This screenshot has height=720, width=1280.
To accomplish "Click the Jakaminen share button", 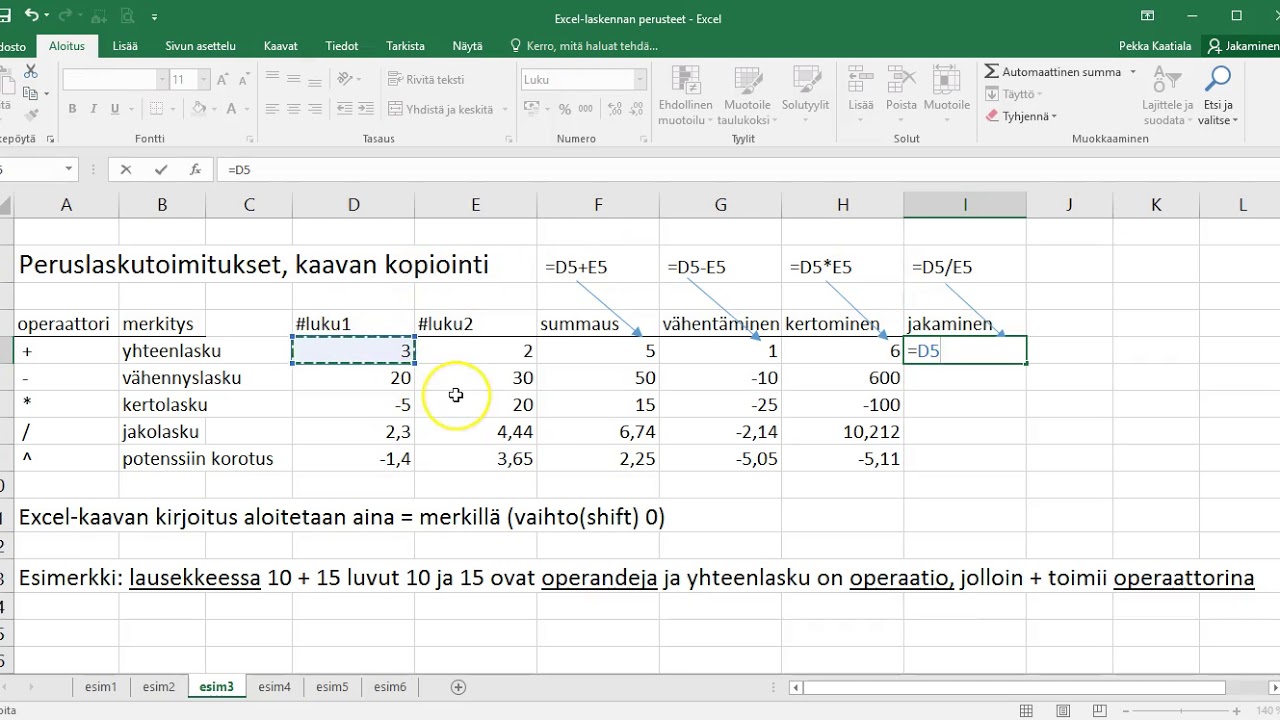I will (x=1243, y=46).
